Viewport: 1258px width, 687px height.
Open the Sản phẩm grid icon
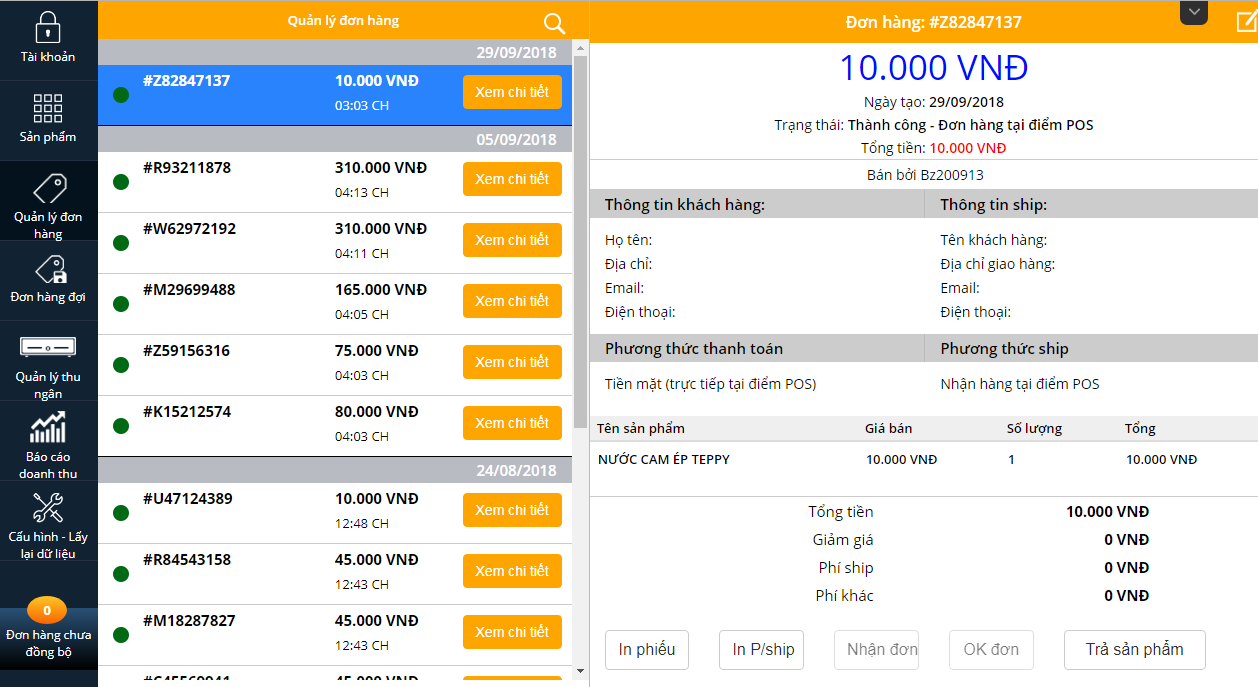pos(48,108)
